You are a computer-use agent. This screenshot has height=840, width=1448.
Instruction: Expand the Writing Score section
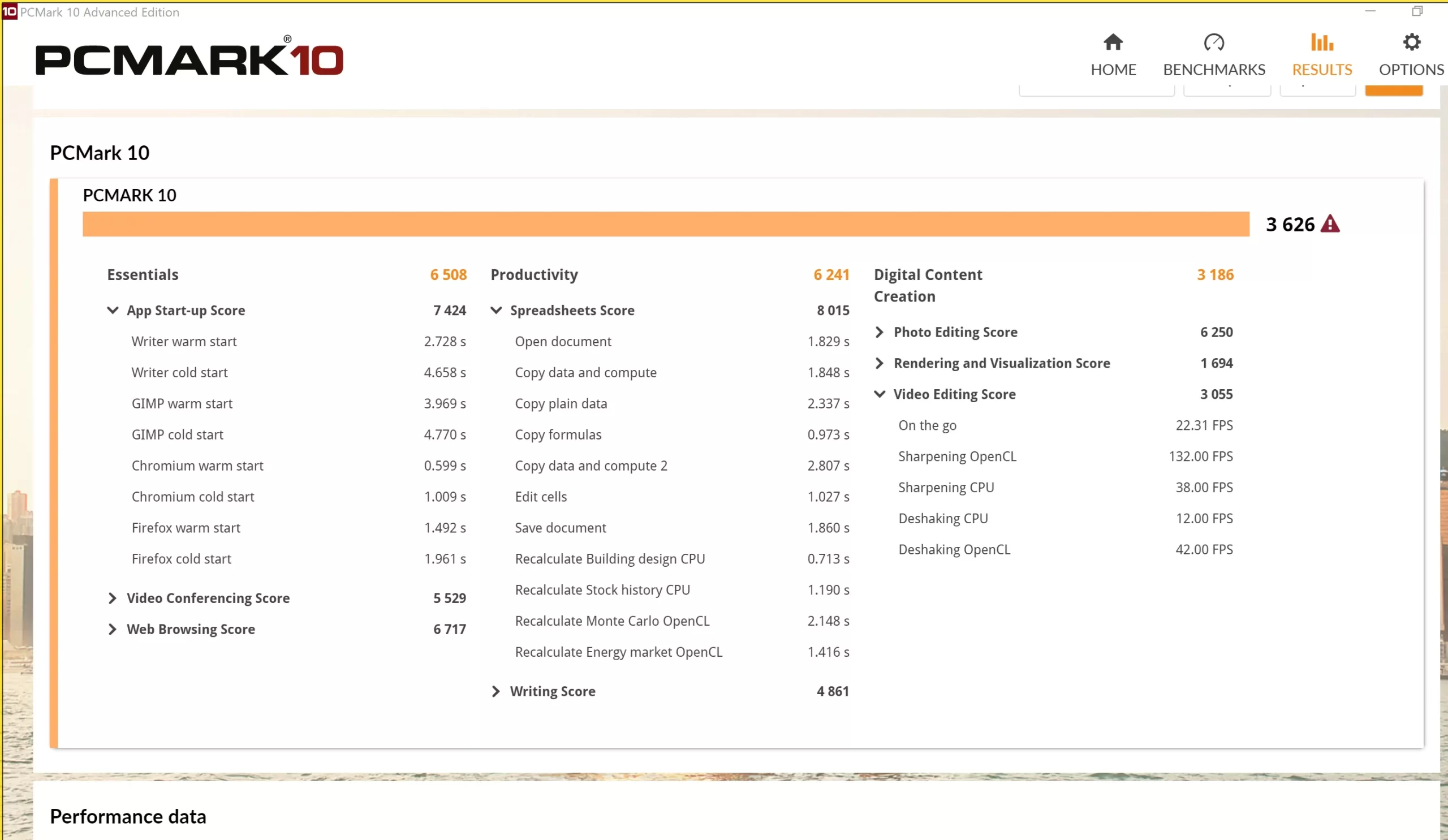point(496,691)
